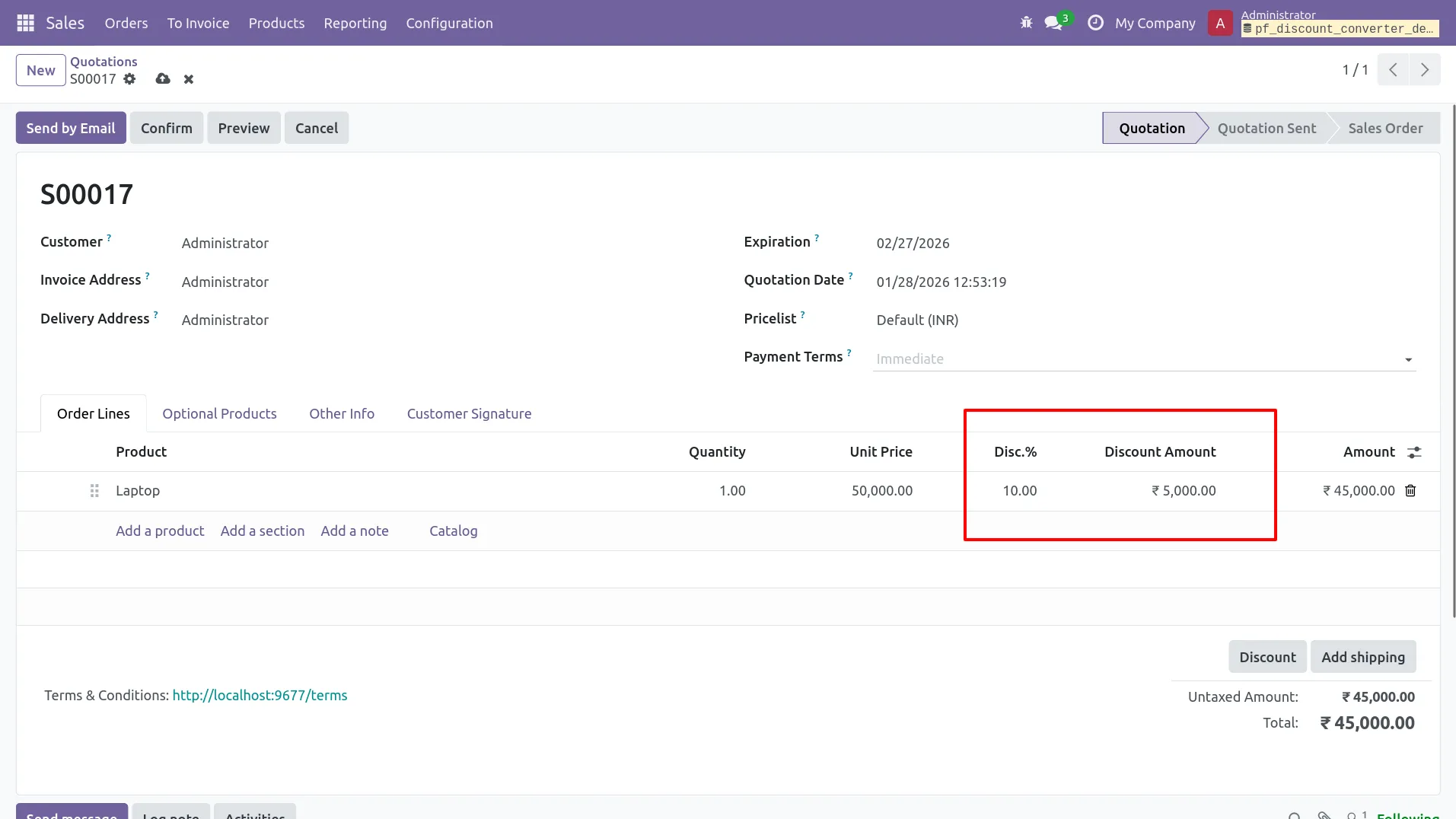Edit the Disc.% value for Laptop
1456x819 pixels.
[1019, 491]
